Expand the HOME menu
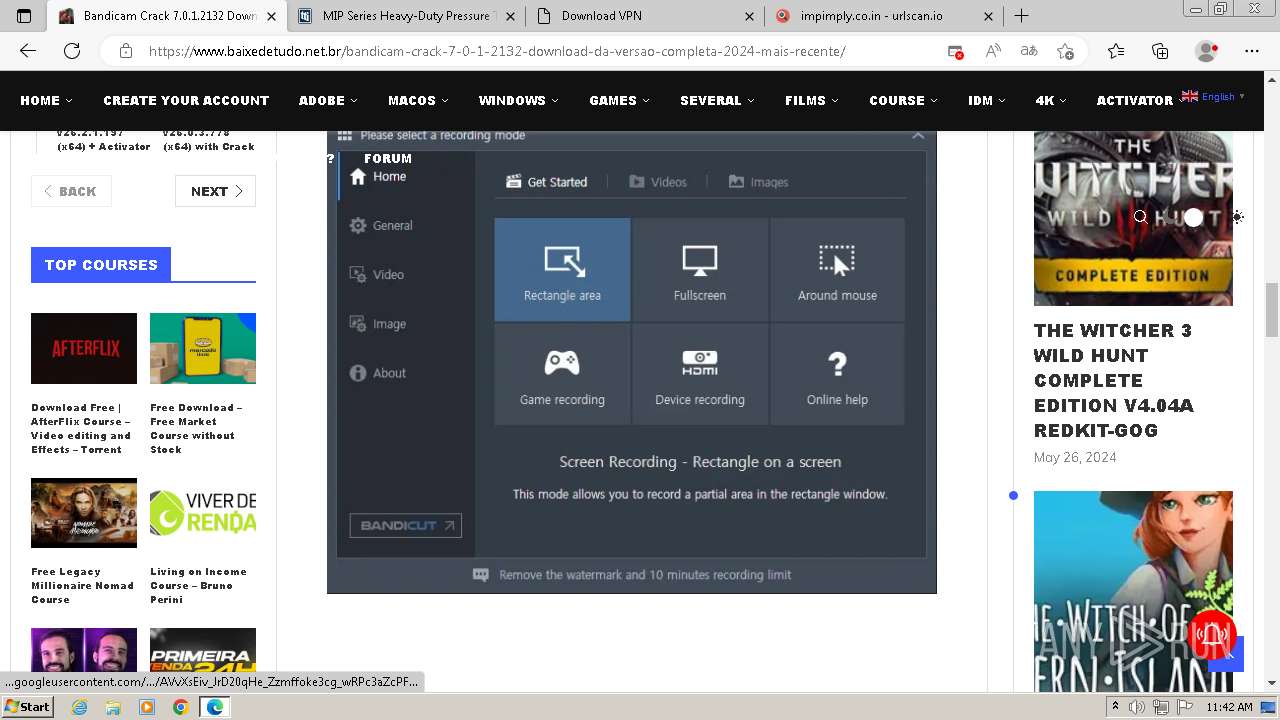Viewport: 1280px width, 720px height. point(46,100)
